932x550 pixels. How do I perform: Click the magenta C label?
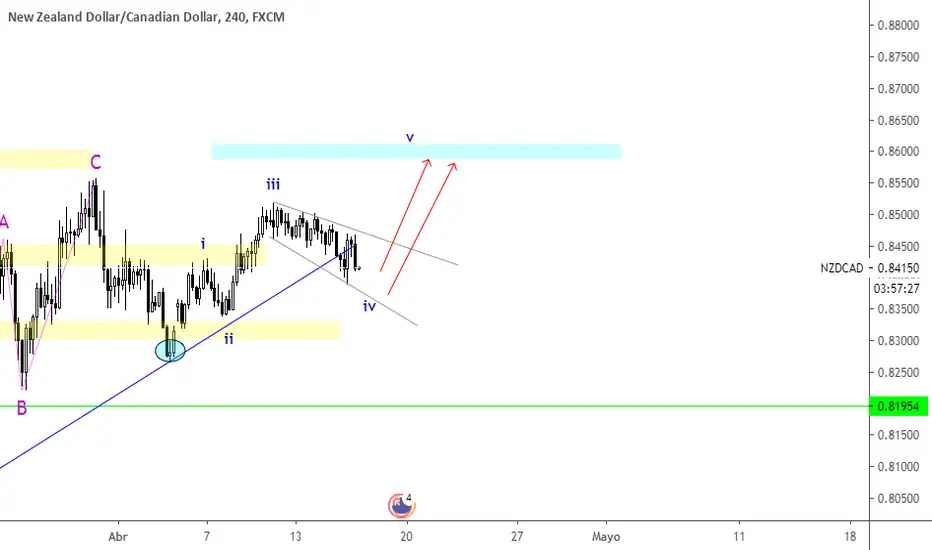[x=96, y=162]
